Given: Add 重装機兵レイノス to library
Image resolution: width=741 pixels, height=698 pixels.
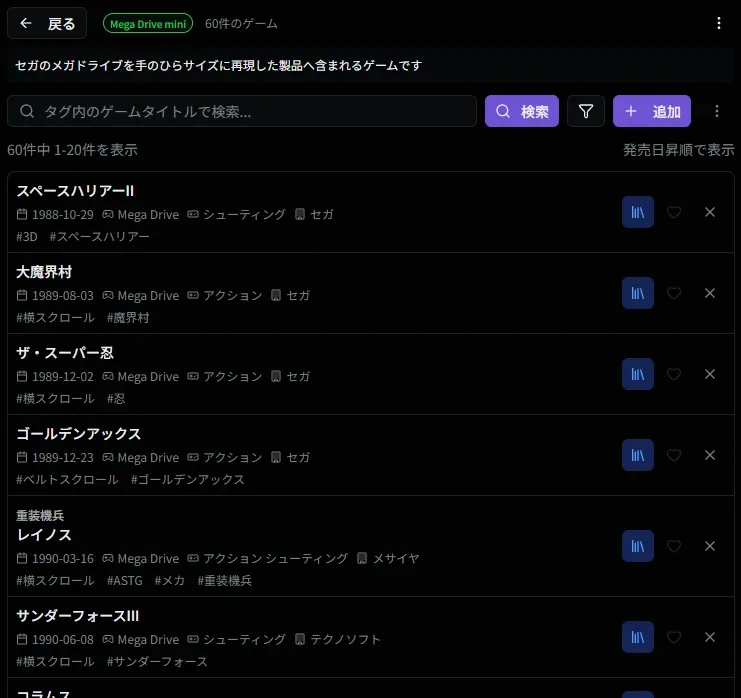Looking at the screenshot, I should click(638, 546).
